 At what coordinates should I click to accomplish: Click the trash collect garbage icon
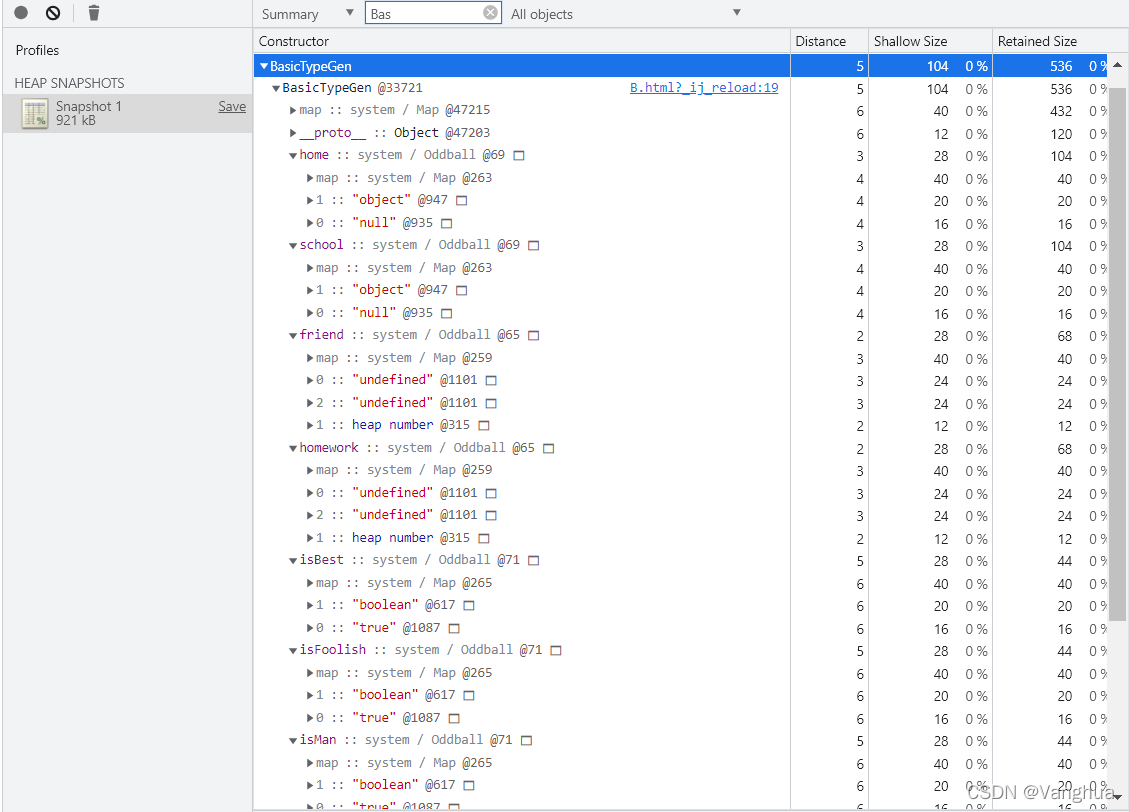click(x=94, y=12)
